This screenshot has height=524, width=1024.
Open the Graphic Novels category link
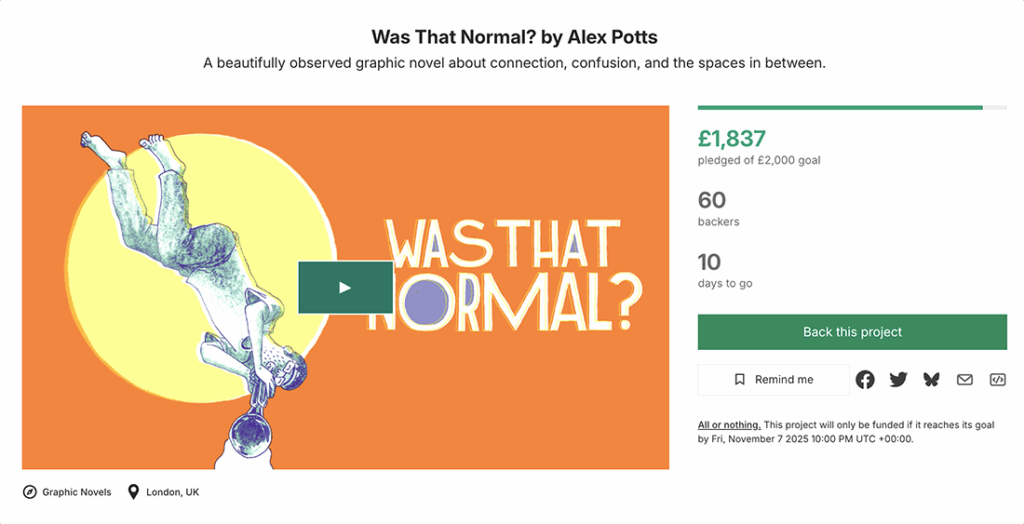(x=76, y=492)
